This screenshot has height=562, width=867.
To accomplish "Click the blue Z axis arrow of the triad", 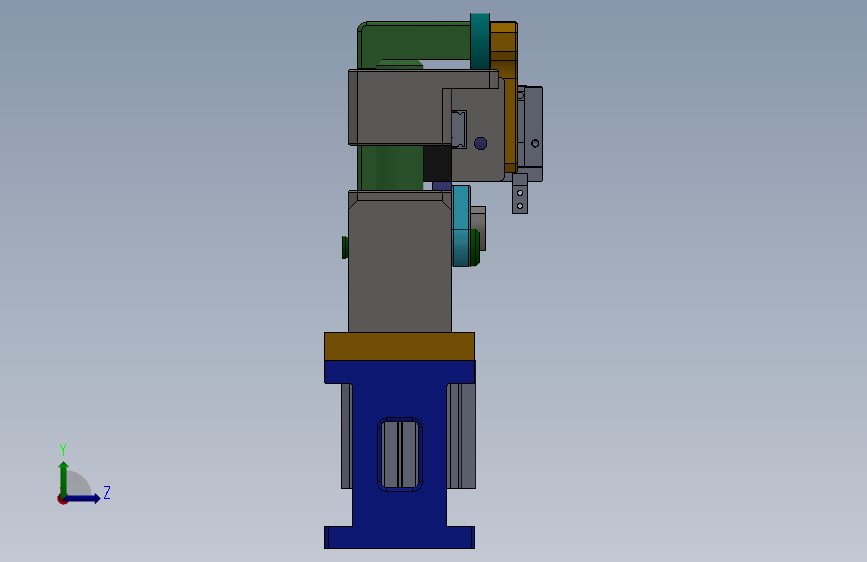I will coord(83,498).
